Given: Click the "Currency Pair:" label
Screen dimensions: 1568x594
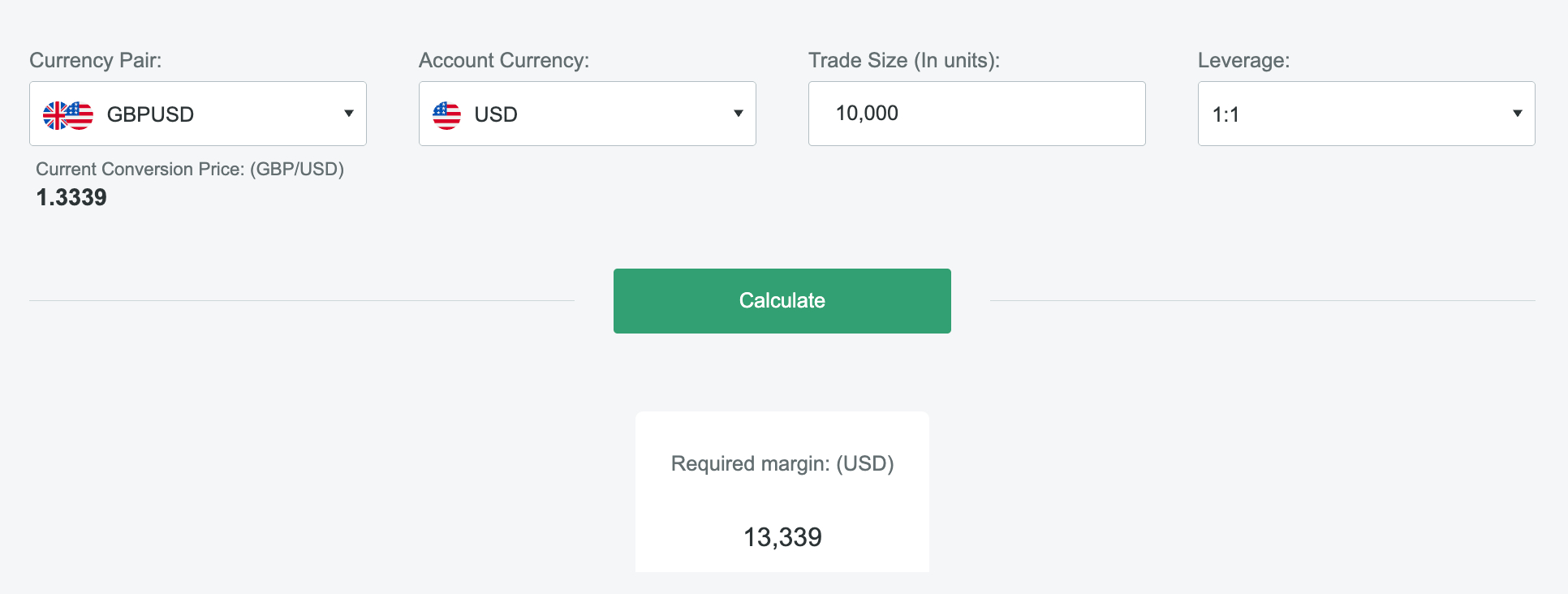Looking at the screenshot, I should pos(96,60).
